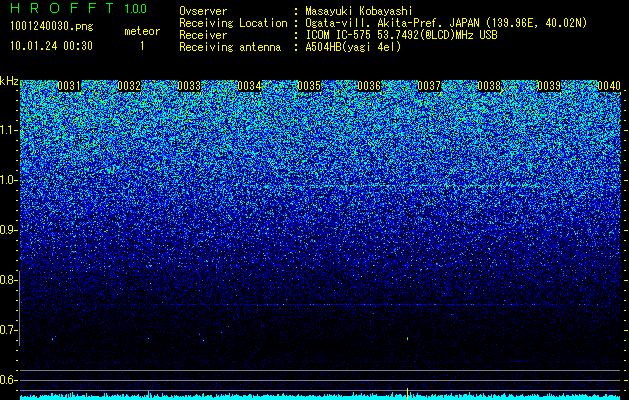629x400 pixels.
Task: Click the yellow spike in the bottom power graph
Action: click(x=408, y=393)
